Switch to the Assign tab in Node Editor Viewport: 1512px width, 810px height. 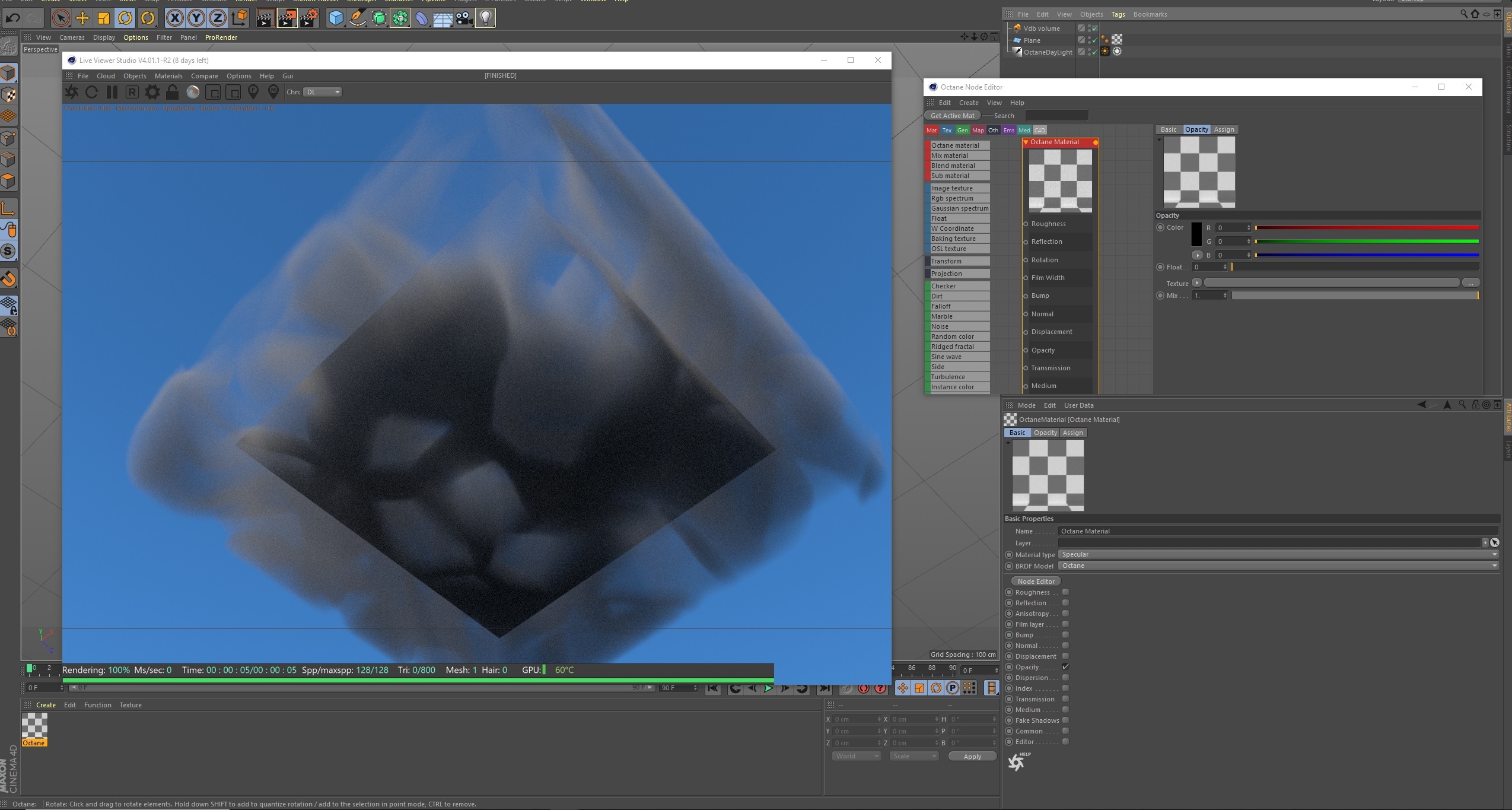pyautogui.click(x=1224, y=129)
